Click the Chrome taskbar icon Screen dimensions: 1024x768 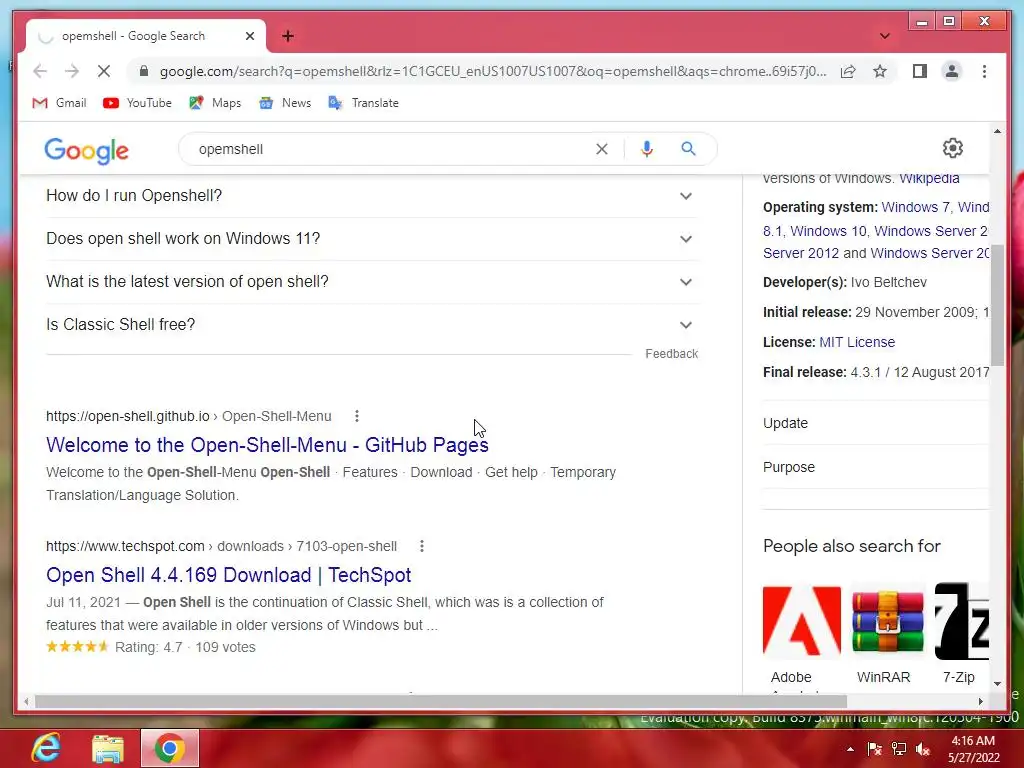[x=169, y=748]
